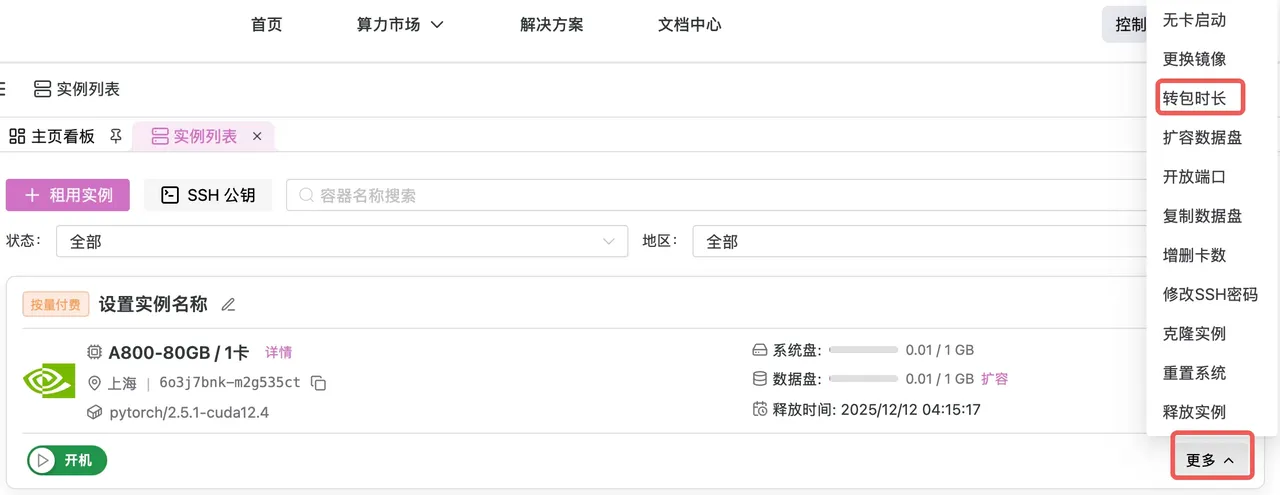This screenshot has width=1280, height=495.
Task: Click the sidebar collapse icon at top left
Action: (x=3, y=89)
